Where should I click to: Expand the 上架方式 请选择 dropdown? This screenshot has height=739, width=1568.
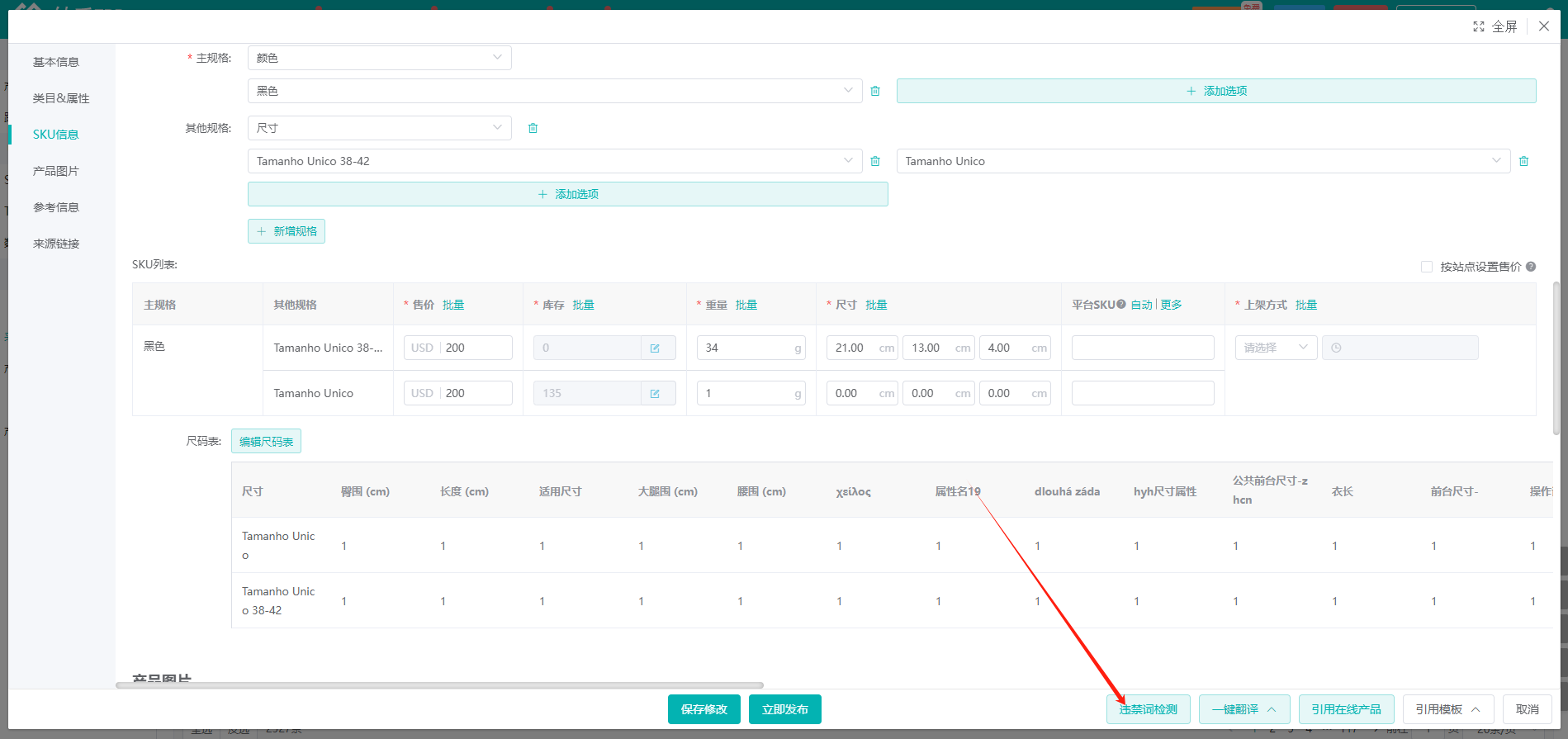1276,348
